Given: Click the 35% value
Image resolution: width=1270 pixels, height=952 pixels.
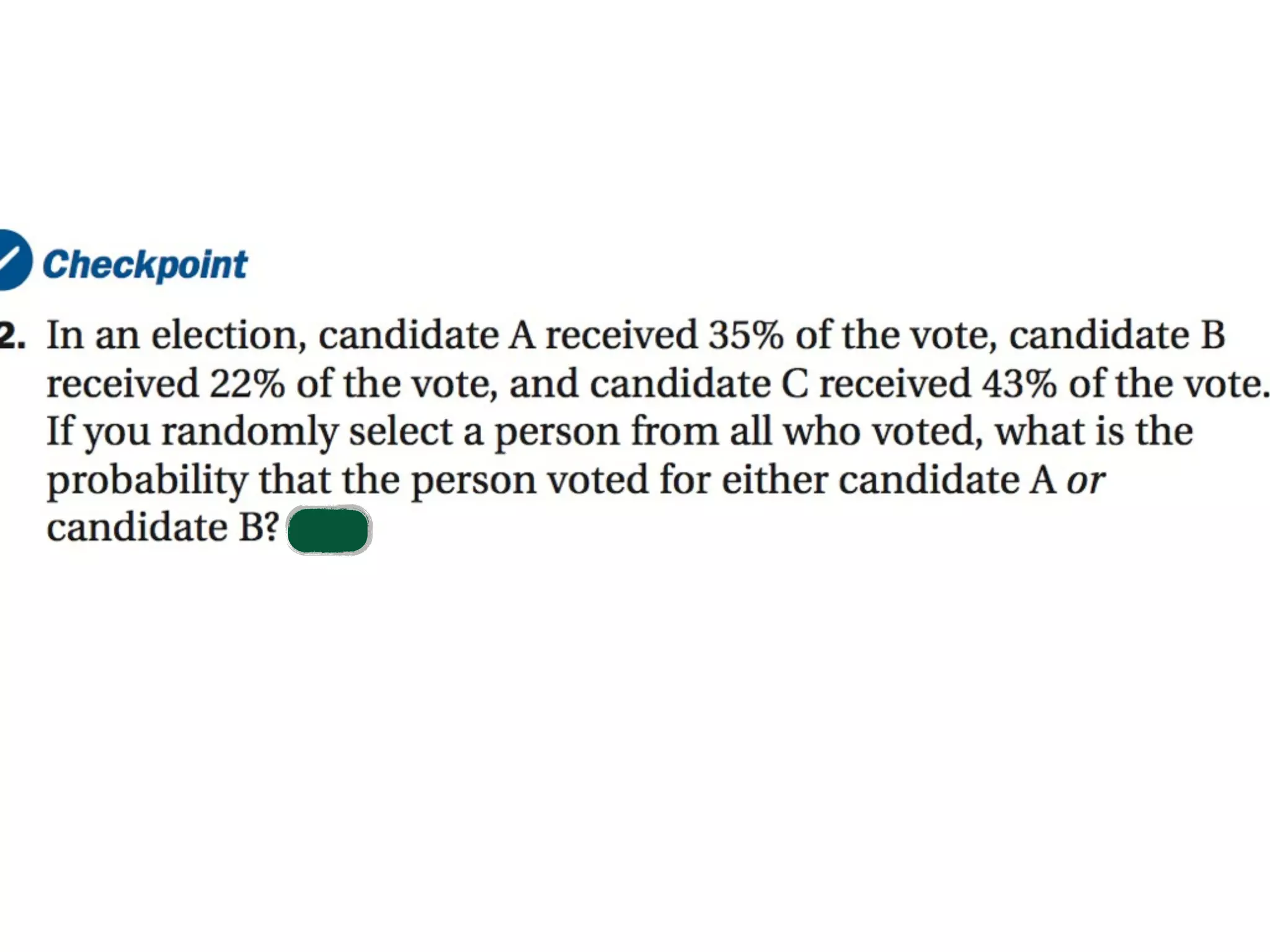Looking at the screenshot, I should point(746,335).
